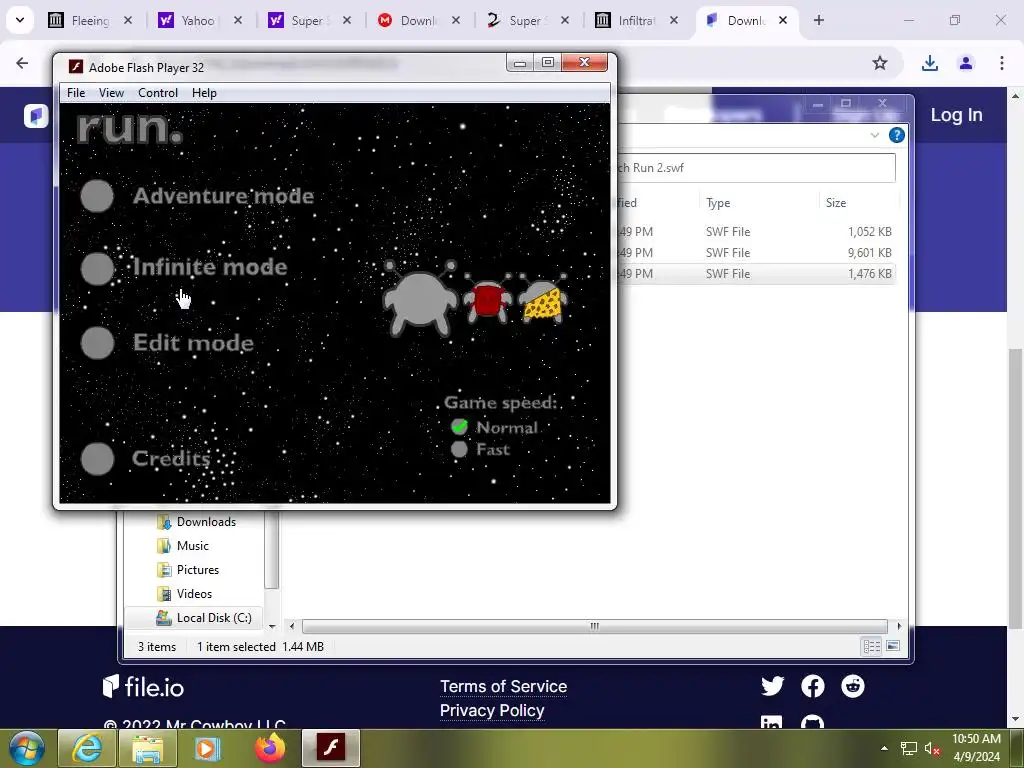Select Infinite mode circle button

[97, 269]
